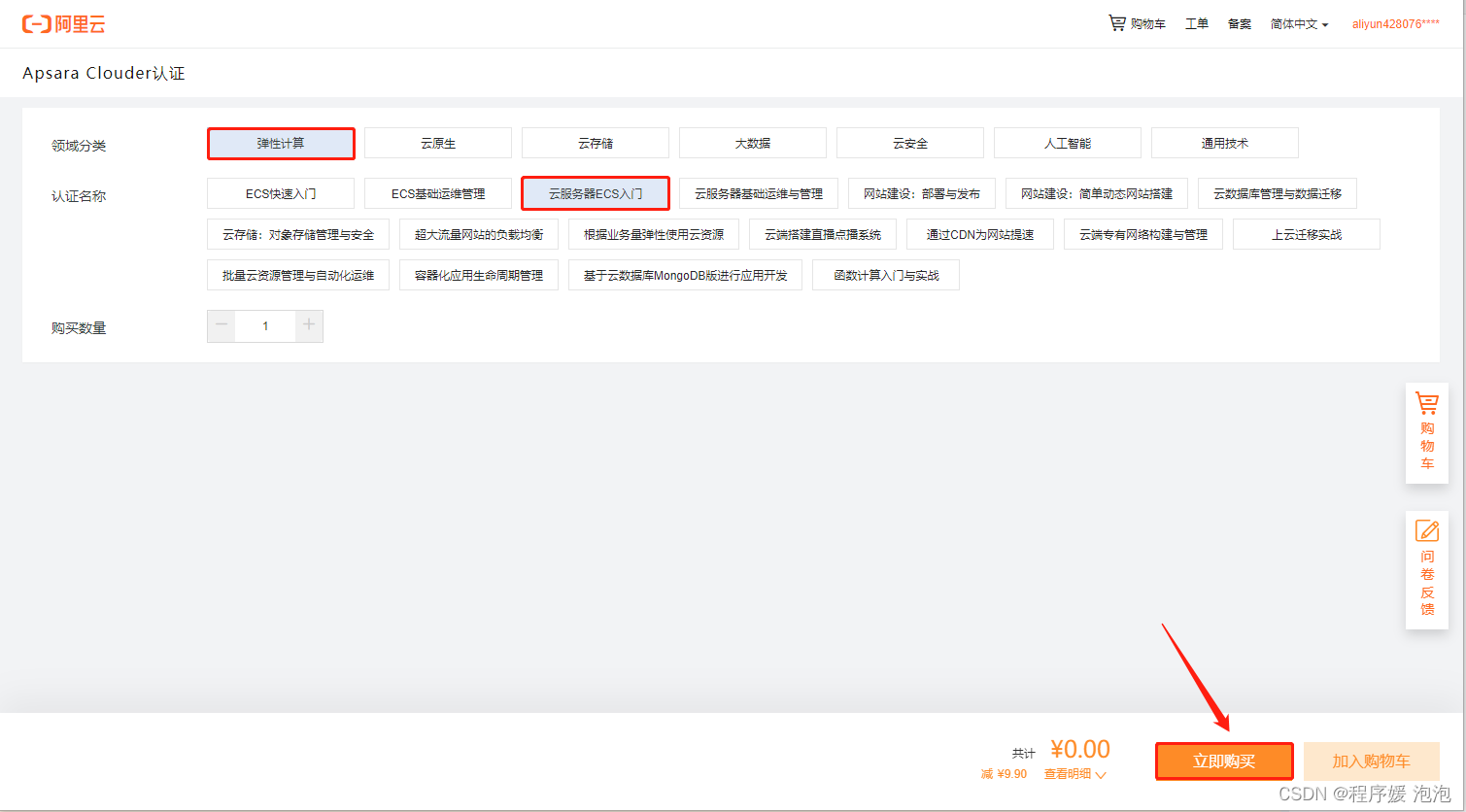Click the Apsara Clouder认证 page title
The image size is (1466, 812).
point(104,73)
